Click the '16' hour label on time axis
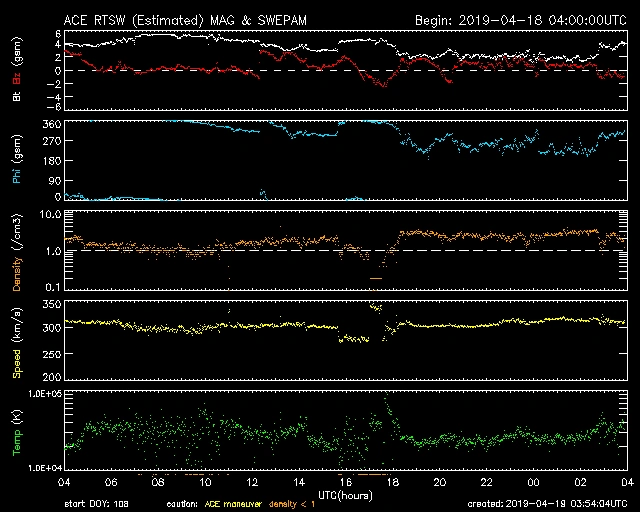The height and width of the screenshot is (512, 640). [346, 483]
